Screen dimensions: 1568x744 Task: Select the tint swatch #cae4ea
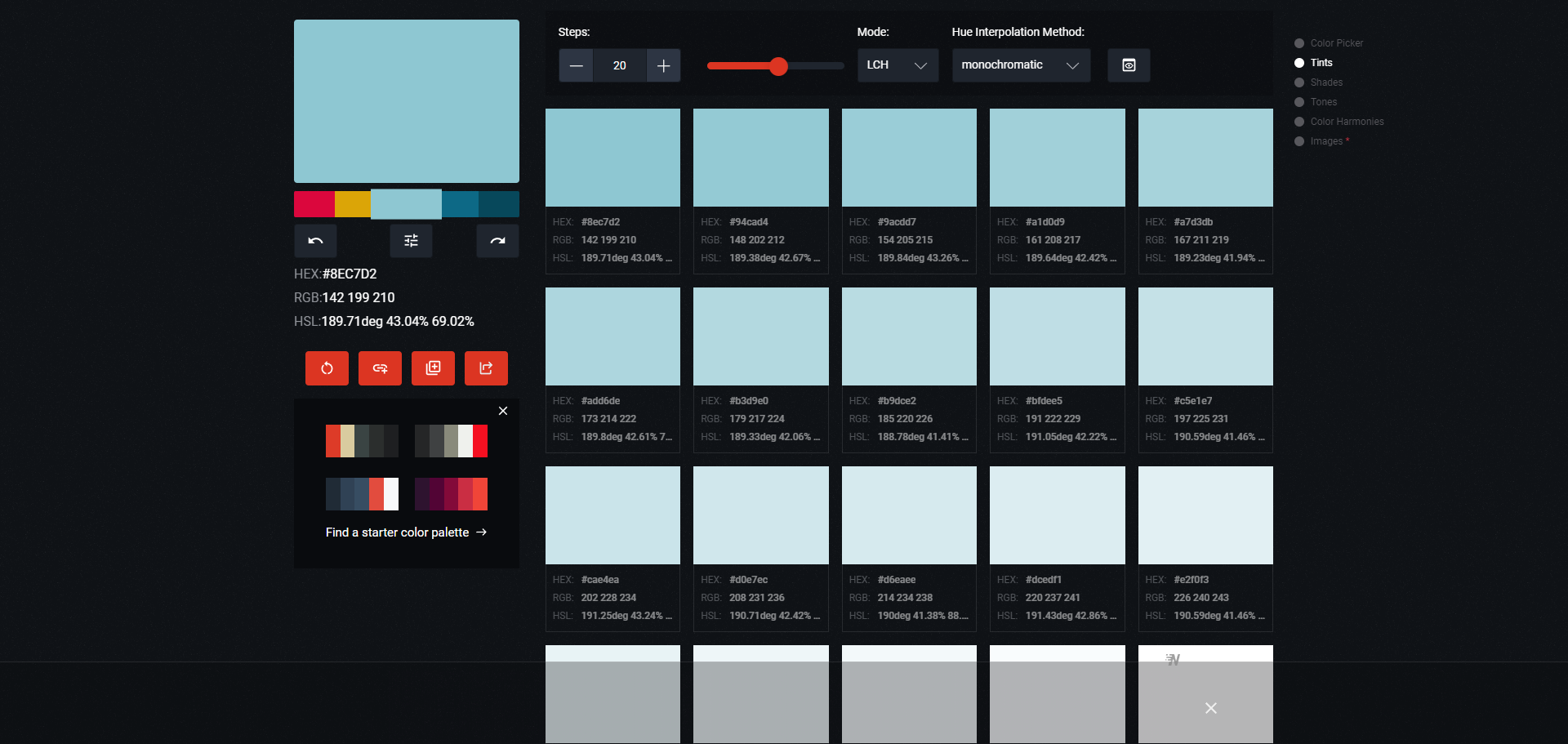click(612, 515)
